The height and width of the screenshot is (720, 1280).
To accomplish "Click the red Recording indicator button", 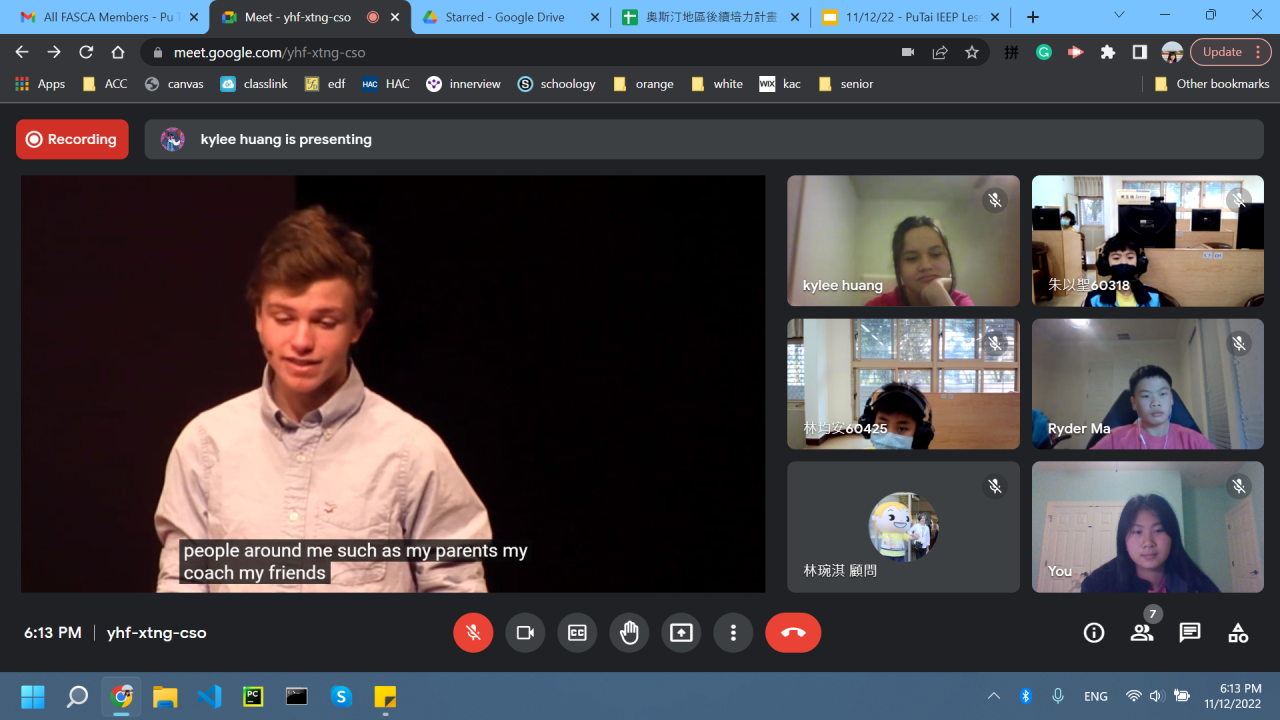I will [x=72, y=139].
